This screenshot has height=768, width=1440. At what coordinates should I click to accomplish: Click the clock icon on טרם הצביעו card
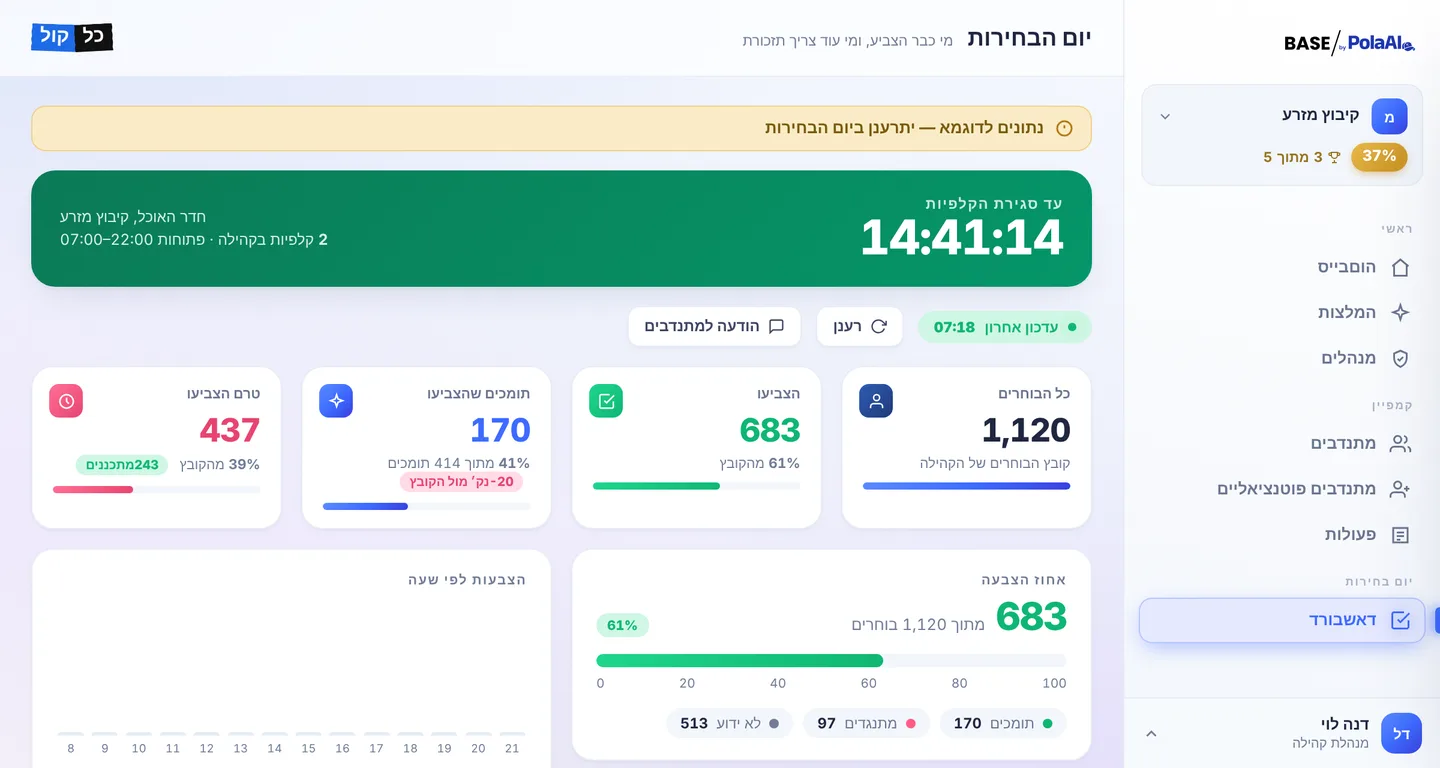tap(66, 401)
